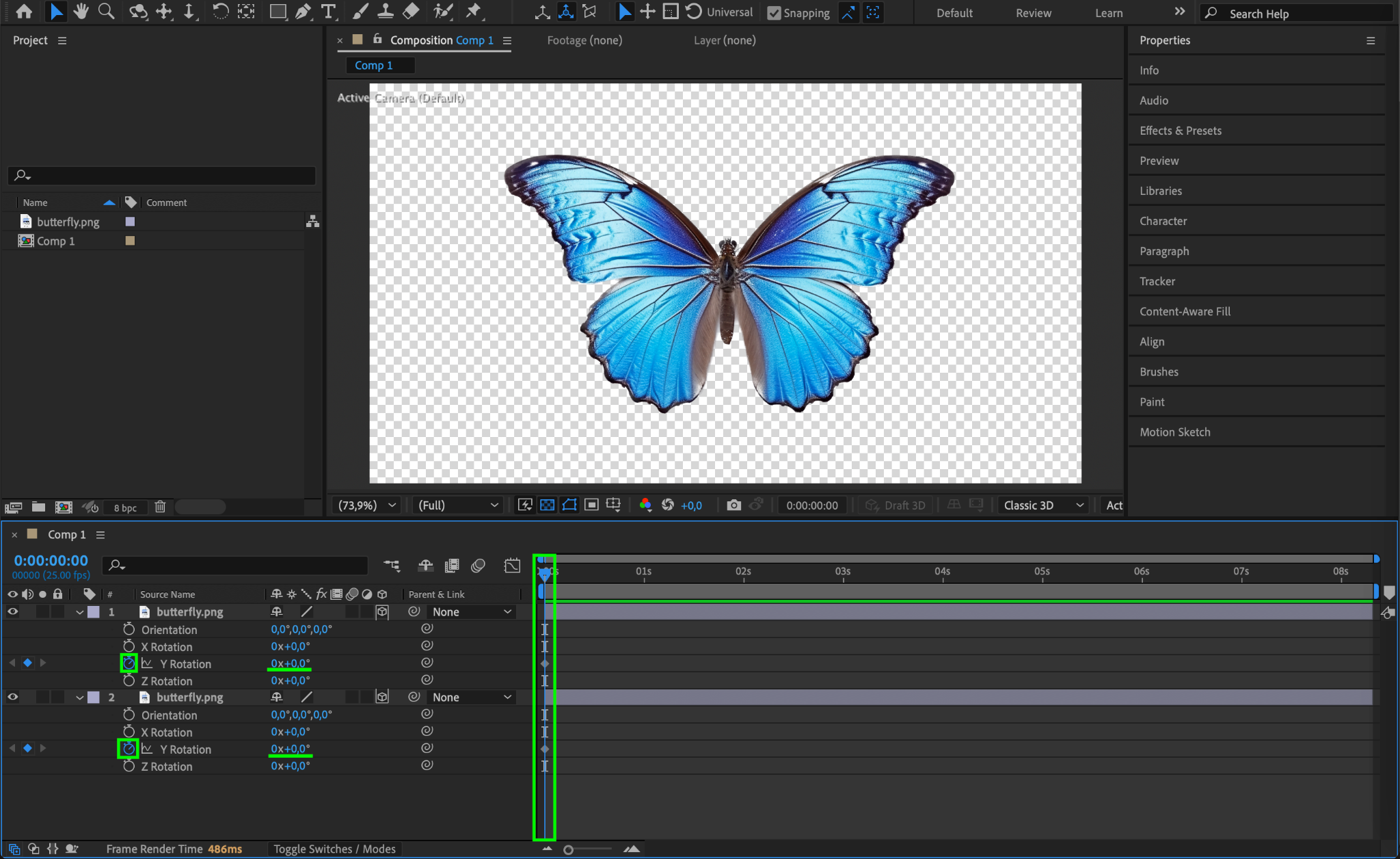The image size is (1400, 859).
Task: Collapse layer 1 properties twirl arrow
Action: click(x=80, y=612)
